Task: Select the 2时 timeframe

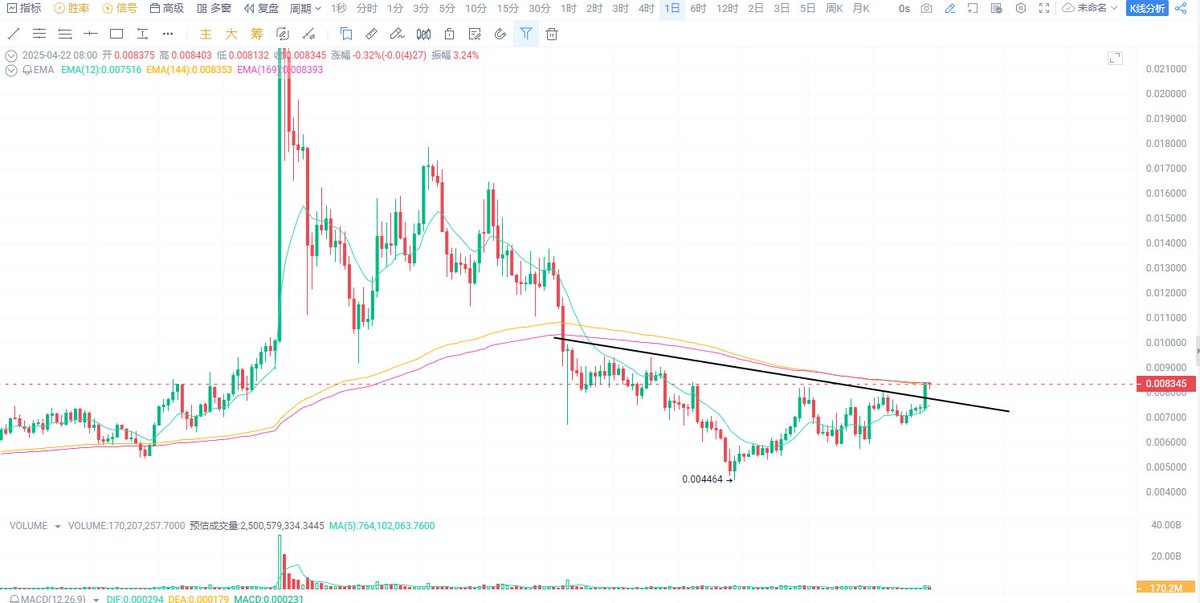Action: tap(594, 8)
